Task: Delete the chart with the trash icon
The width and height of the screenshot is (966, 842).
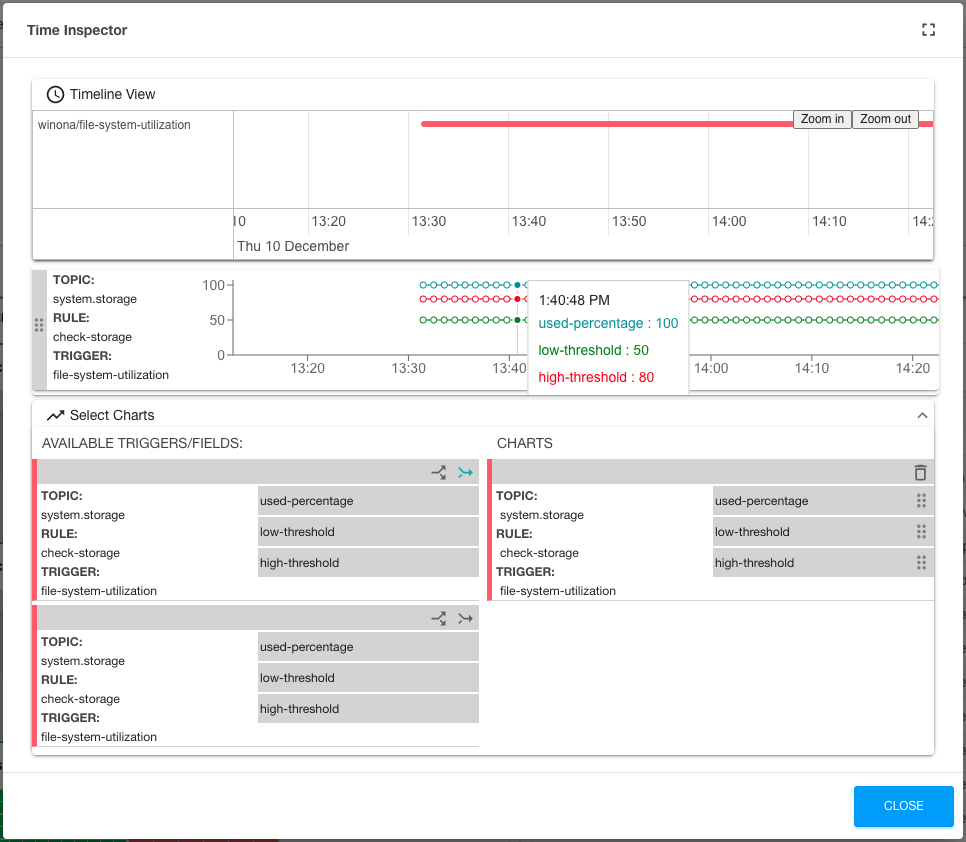Action: [920, 472]
